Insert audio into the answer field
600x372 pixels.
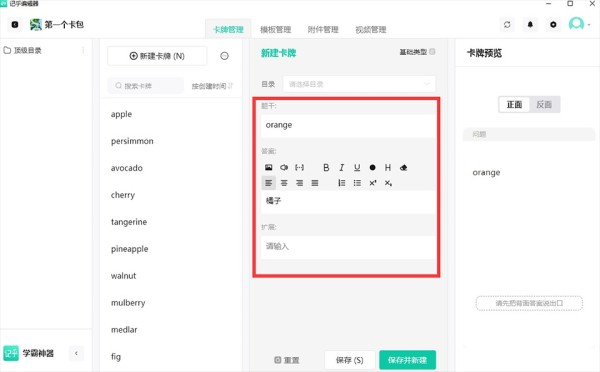284,168
